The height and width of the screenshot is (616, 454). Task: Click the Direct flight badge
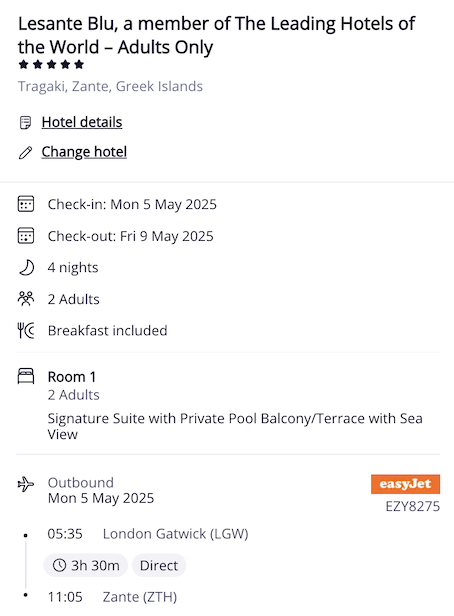pyautogui.click(x=159, y=565)
